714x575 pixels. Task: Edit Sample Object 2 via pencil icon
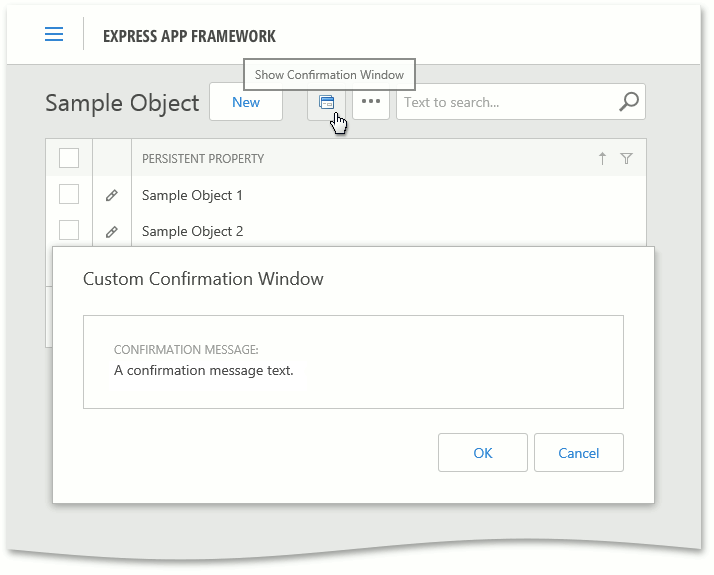(x=112, y=232)
